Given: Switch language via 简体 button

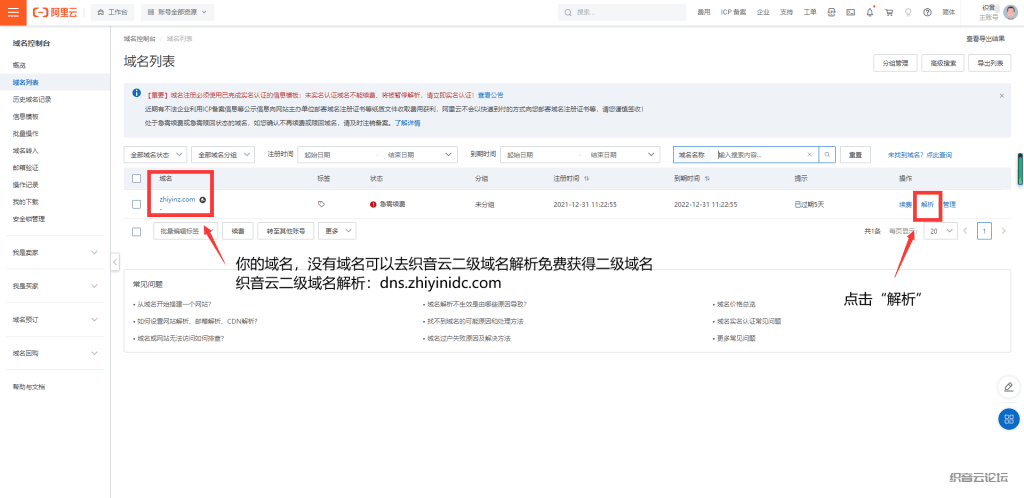Looking at the screenshot, I should (x=948, y=12).
